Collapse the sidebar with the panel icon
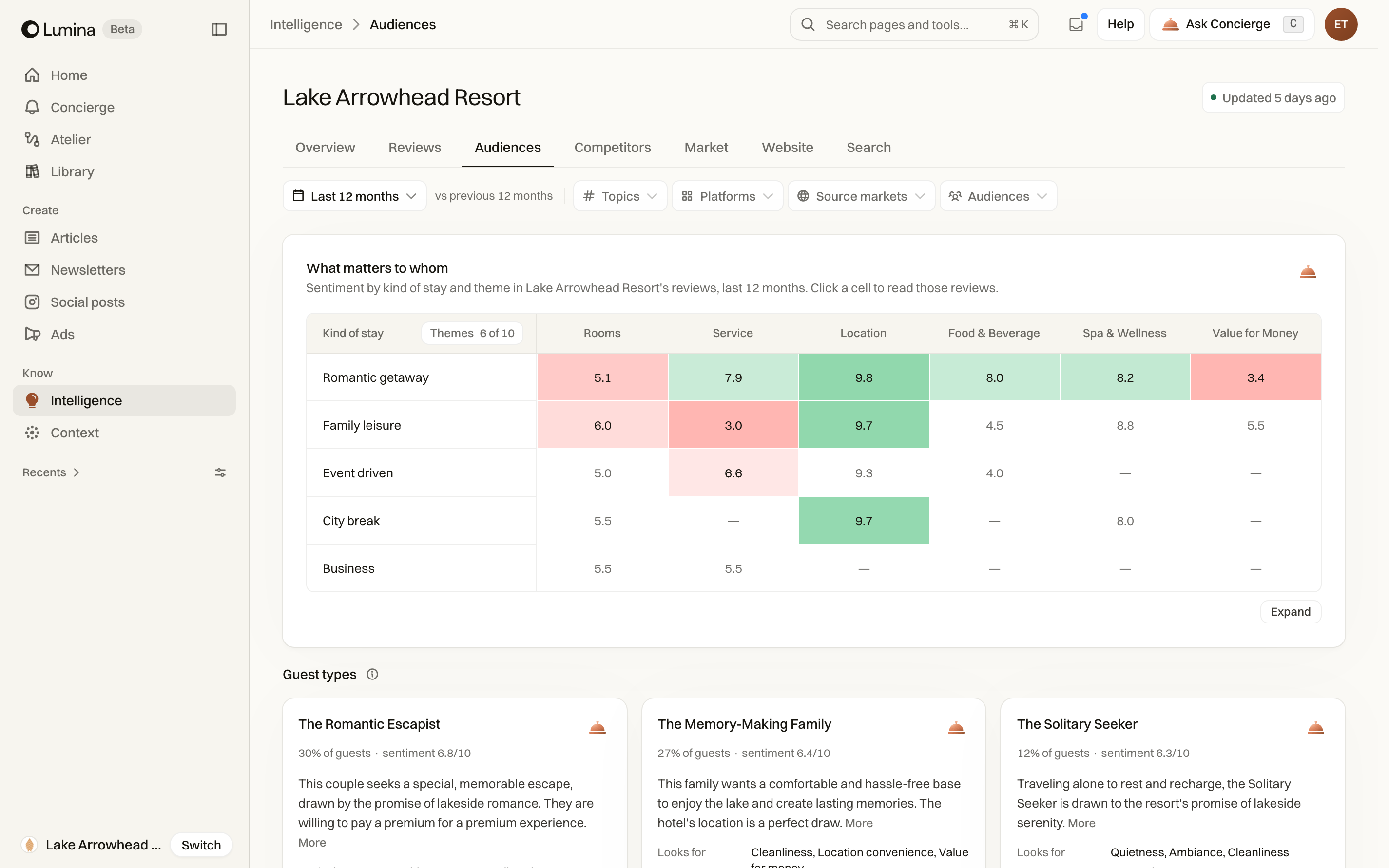This screenshot has height=868, width=1389. pos(219,29)
